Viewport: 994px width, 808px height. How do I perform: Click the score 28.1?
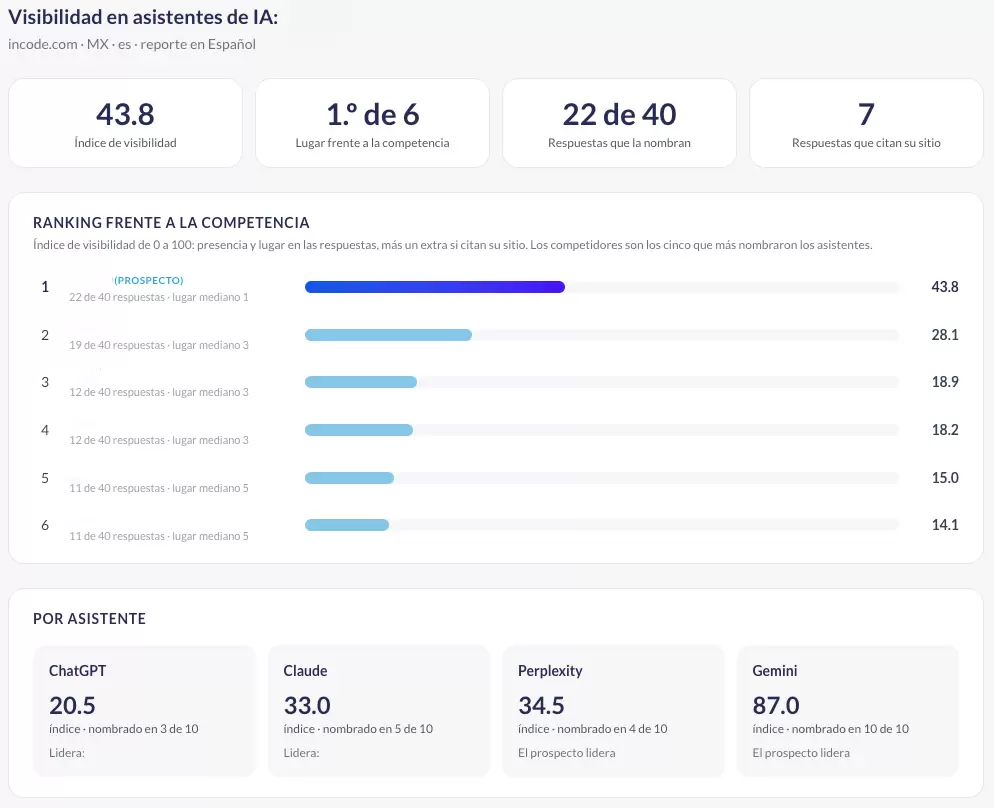(x=945, y=335)
